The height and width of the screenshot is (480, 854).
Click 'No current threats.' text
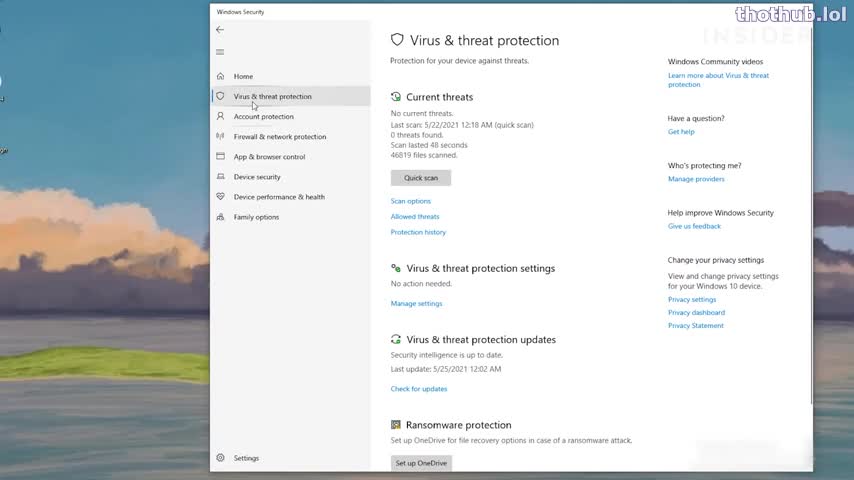422,113
